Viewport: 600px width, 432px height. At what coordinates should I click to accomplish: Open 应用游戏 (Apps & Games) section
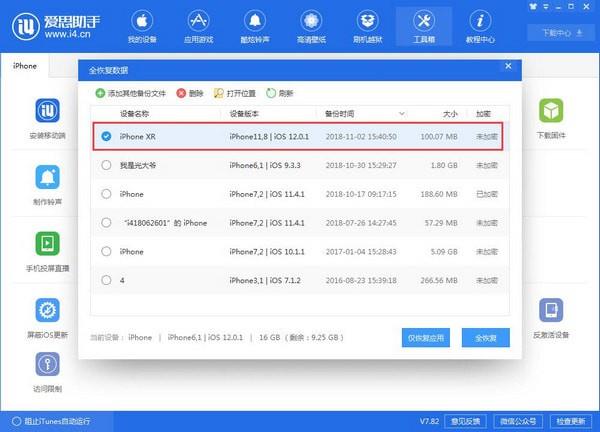198,27
